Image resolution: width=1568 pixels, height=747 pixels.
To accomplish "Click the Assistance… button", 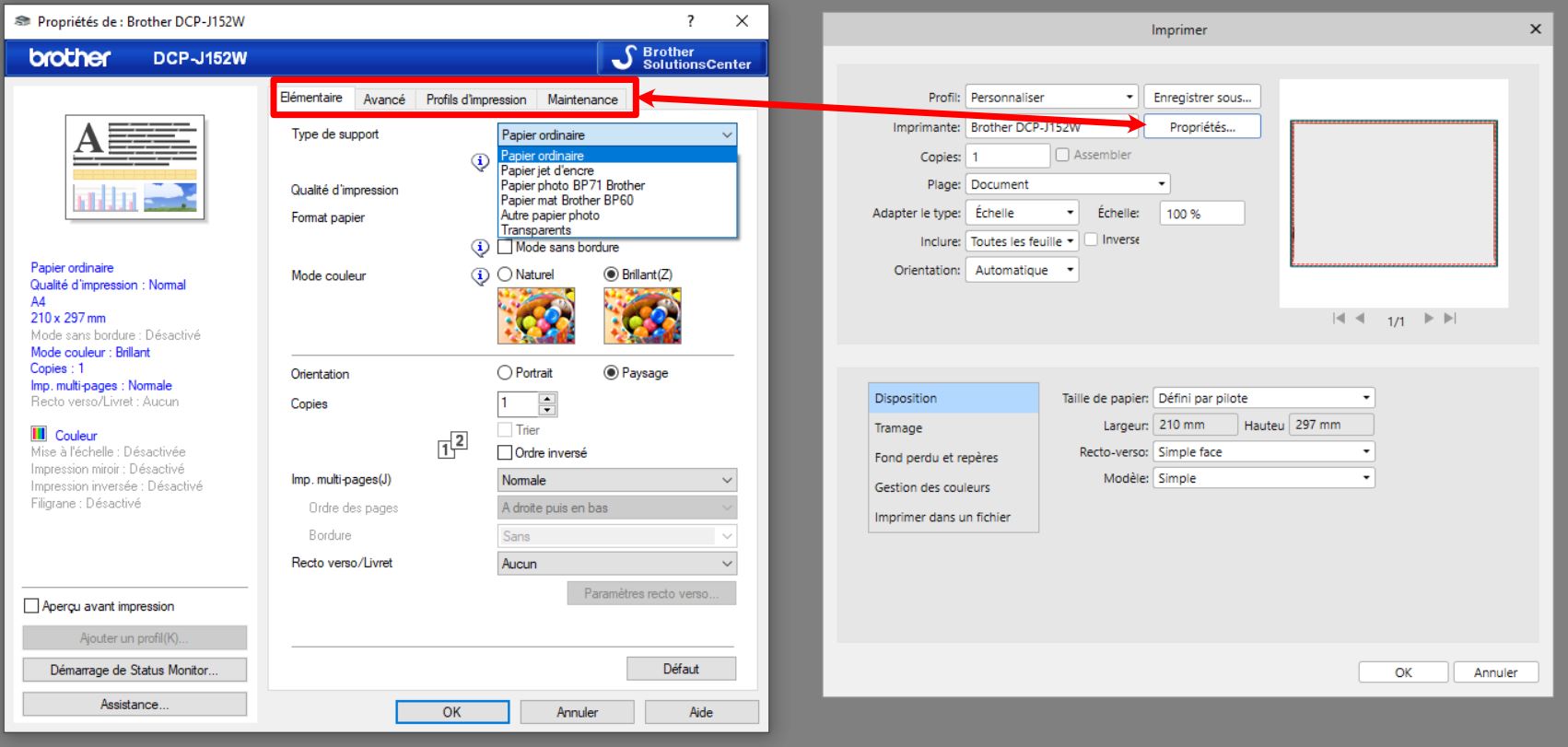I will click(x=135, y=705).
